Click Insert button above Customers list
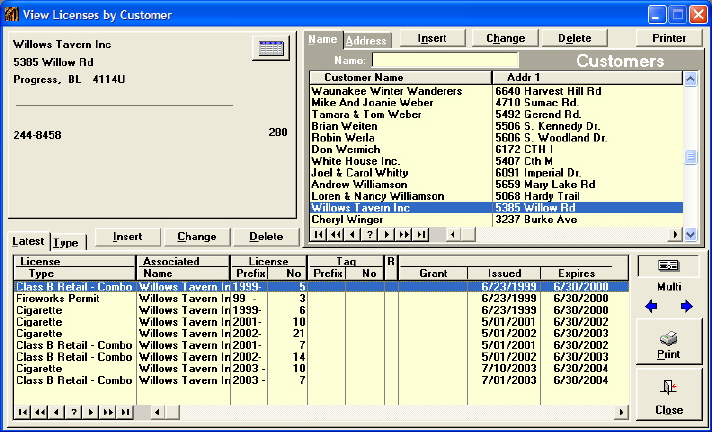 (432, 38)
